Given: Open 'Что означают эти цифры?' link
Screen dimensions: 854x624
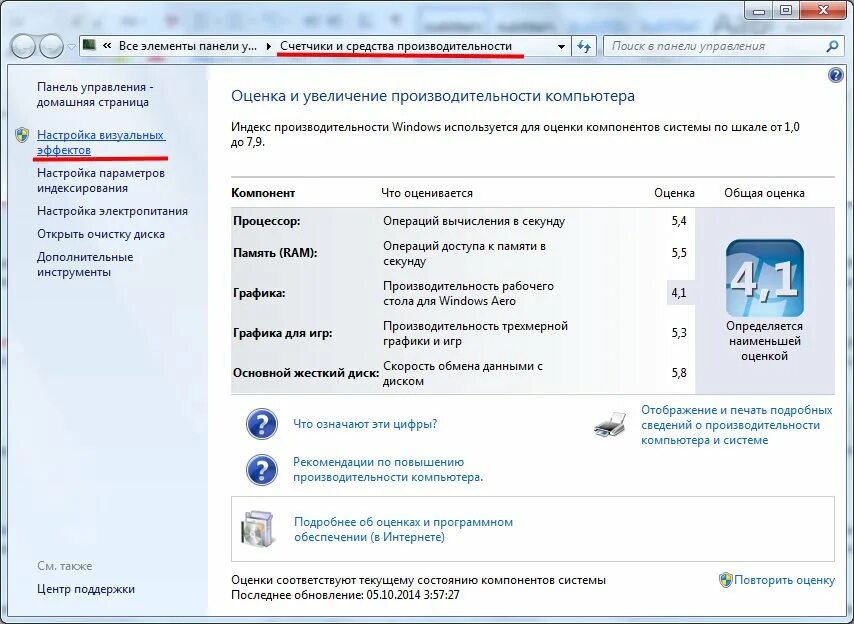Looking at the screenshot, I should [365, 424].
